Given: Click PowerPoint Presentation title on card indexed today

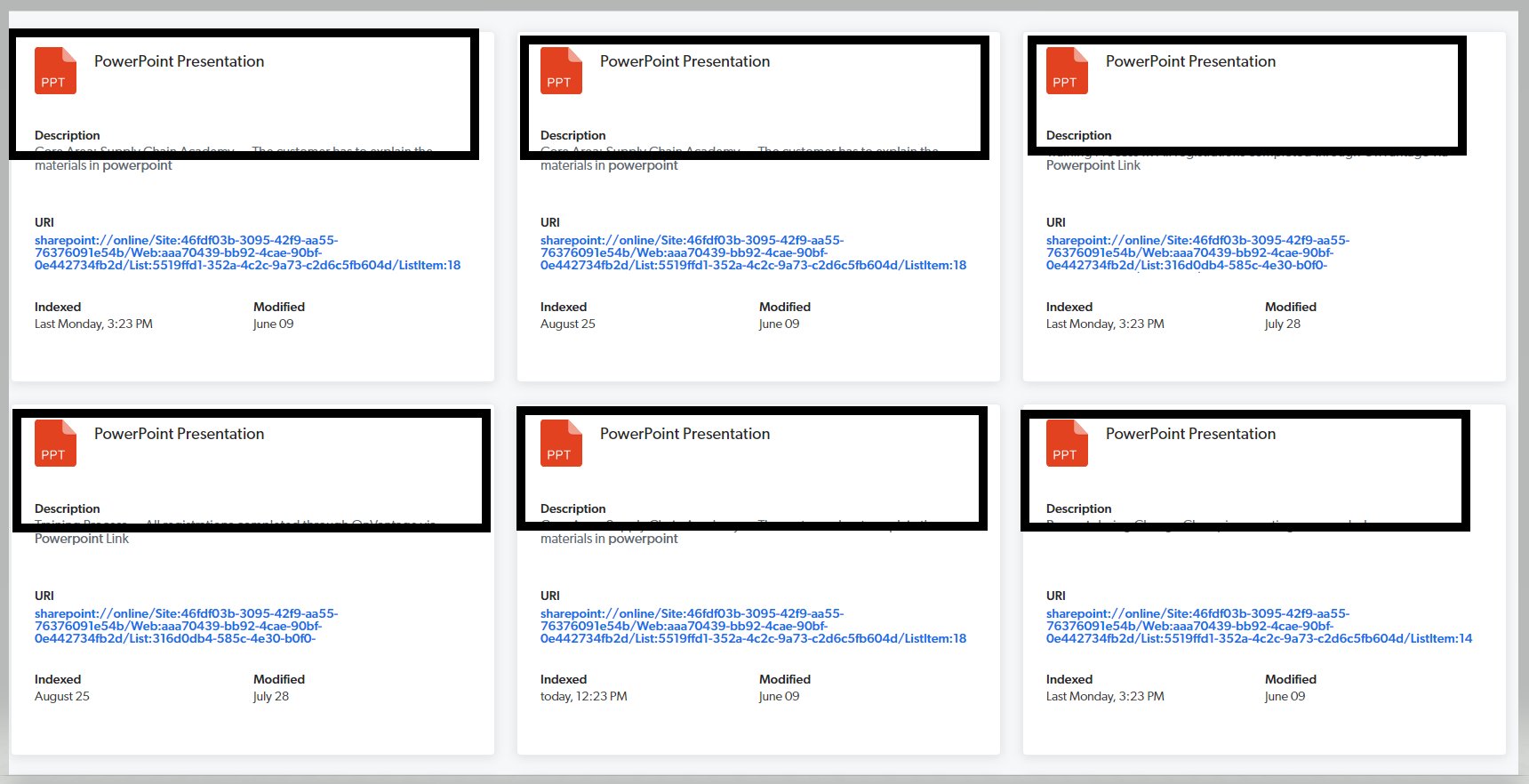Looking at the screenshot, I should pos(684,434).
